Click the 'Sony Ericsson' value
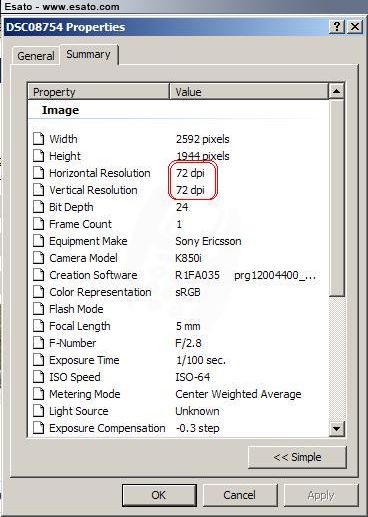Viewport: 368px width, 517px height. point(208,241)
